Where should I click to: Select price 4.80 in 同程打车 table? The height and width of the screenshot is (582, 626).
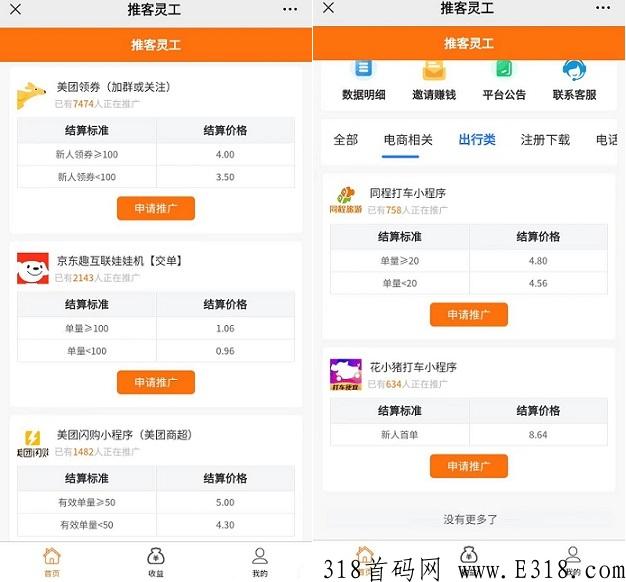pos(538,261)
